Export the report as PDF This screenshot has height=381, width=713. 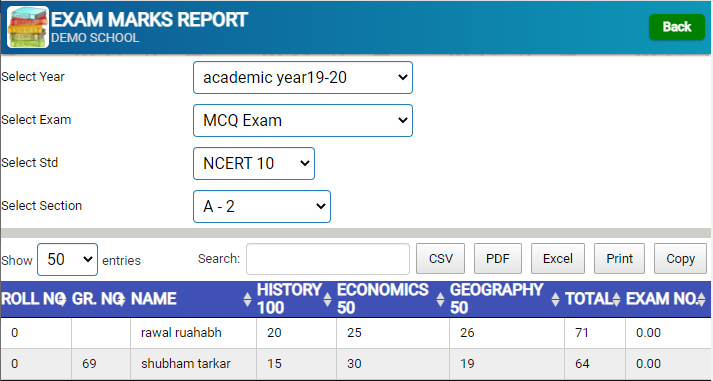(498, 259)
